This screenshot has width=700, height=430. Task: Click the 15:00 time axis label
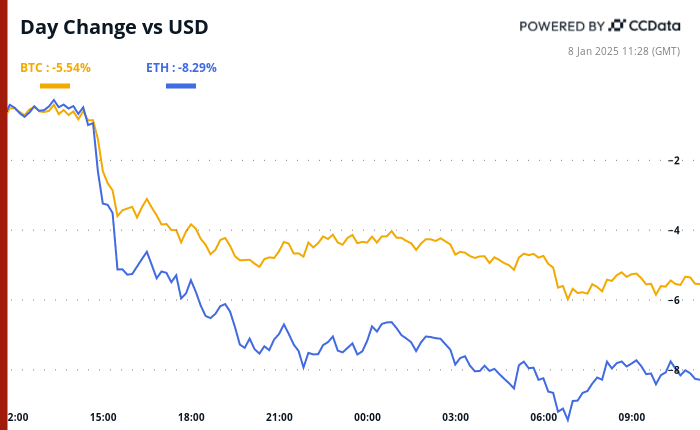(103, 417)
